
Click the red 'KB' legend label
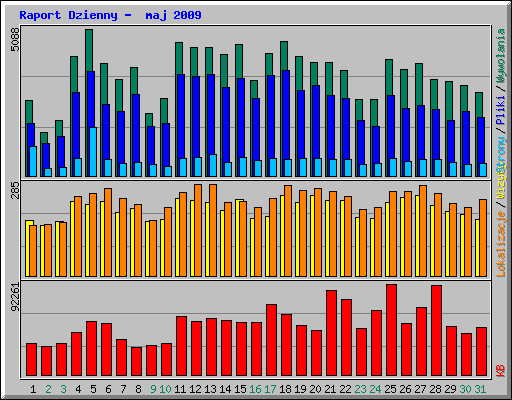point(501,371)
